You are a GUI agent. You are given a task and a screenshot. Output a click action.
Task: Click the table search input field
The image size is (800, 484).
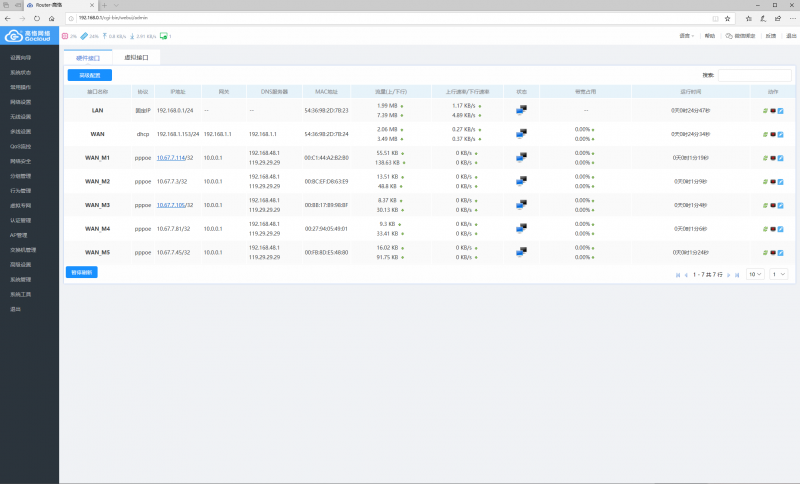tap(755, 75)
